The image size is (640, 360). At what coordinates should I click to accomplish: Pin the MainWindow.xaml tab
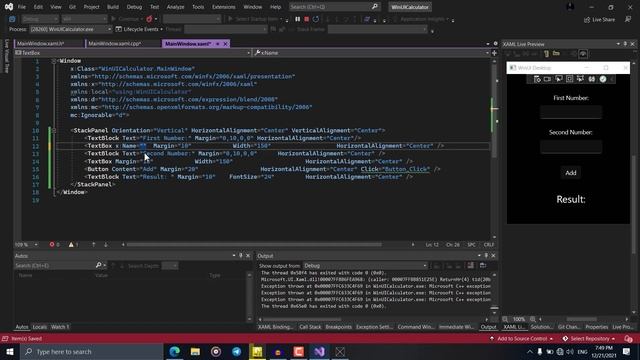click(218, 44)
